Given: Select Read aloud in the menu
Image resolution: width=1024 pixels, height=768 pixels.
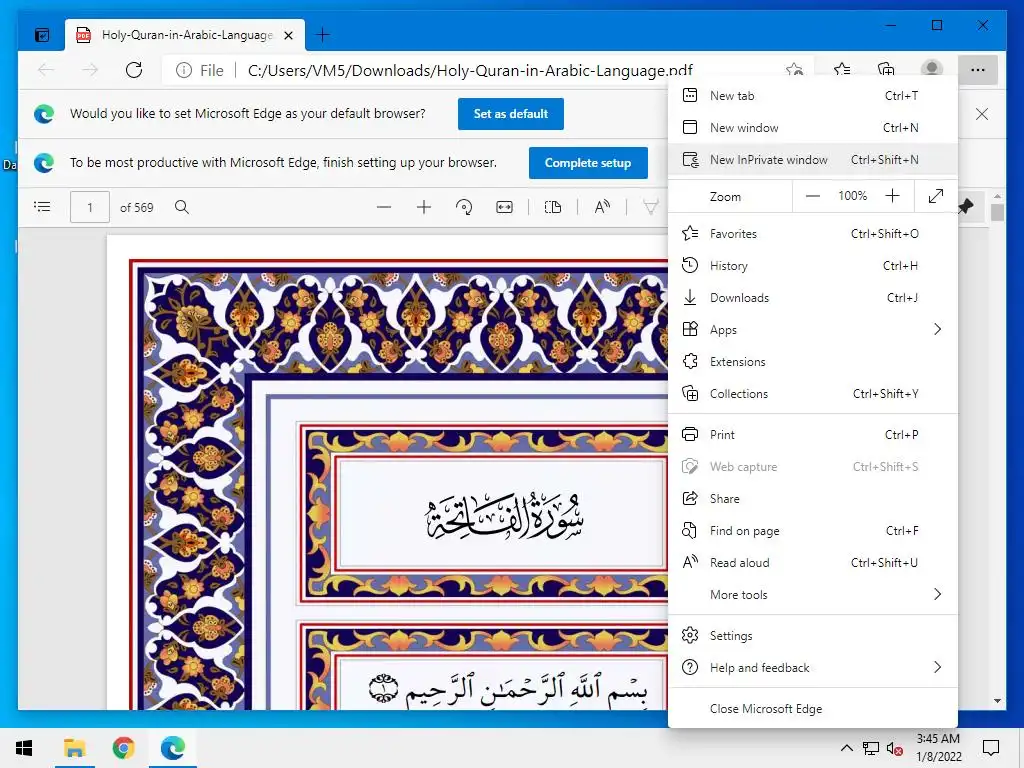Looking at the screenshot, I should point(812,563).
